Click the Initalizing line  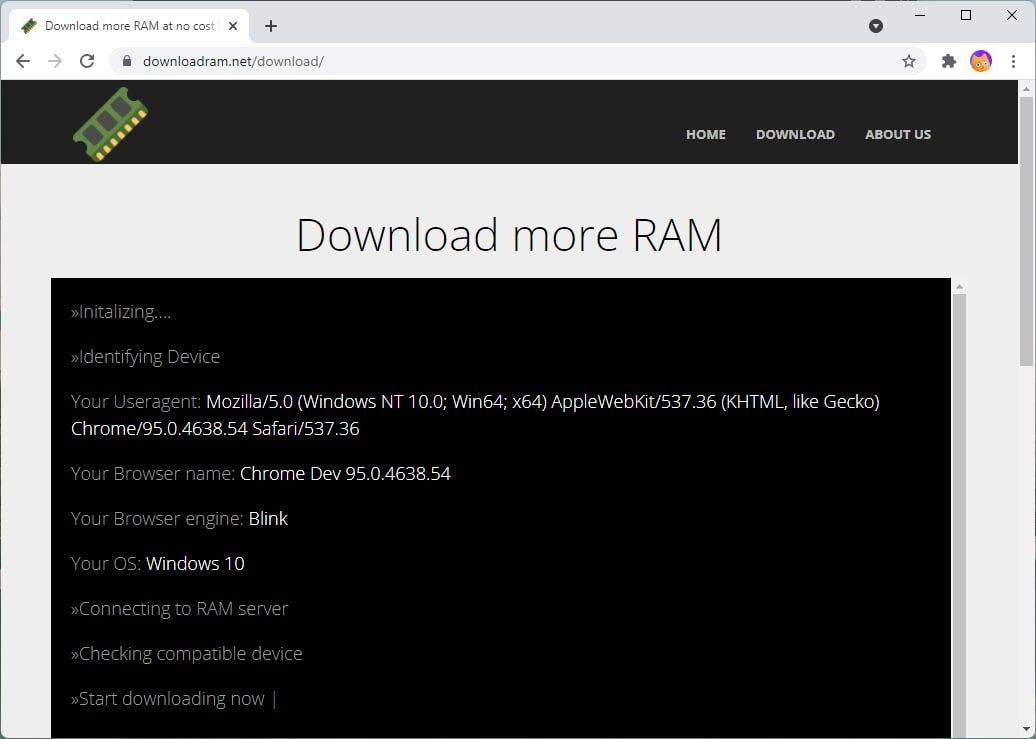click(121, 312)
